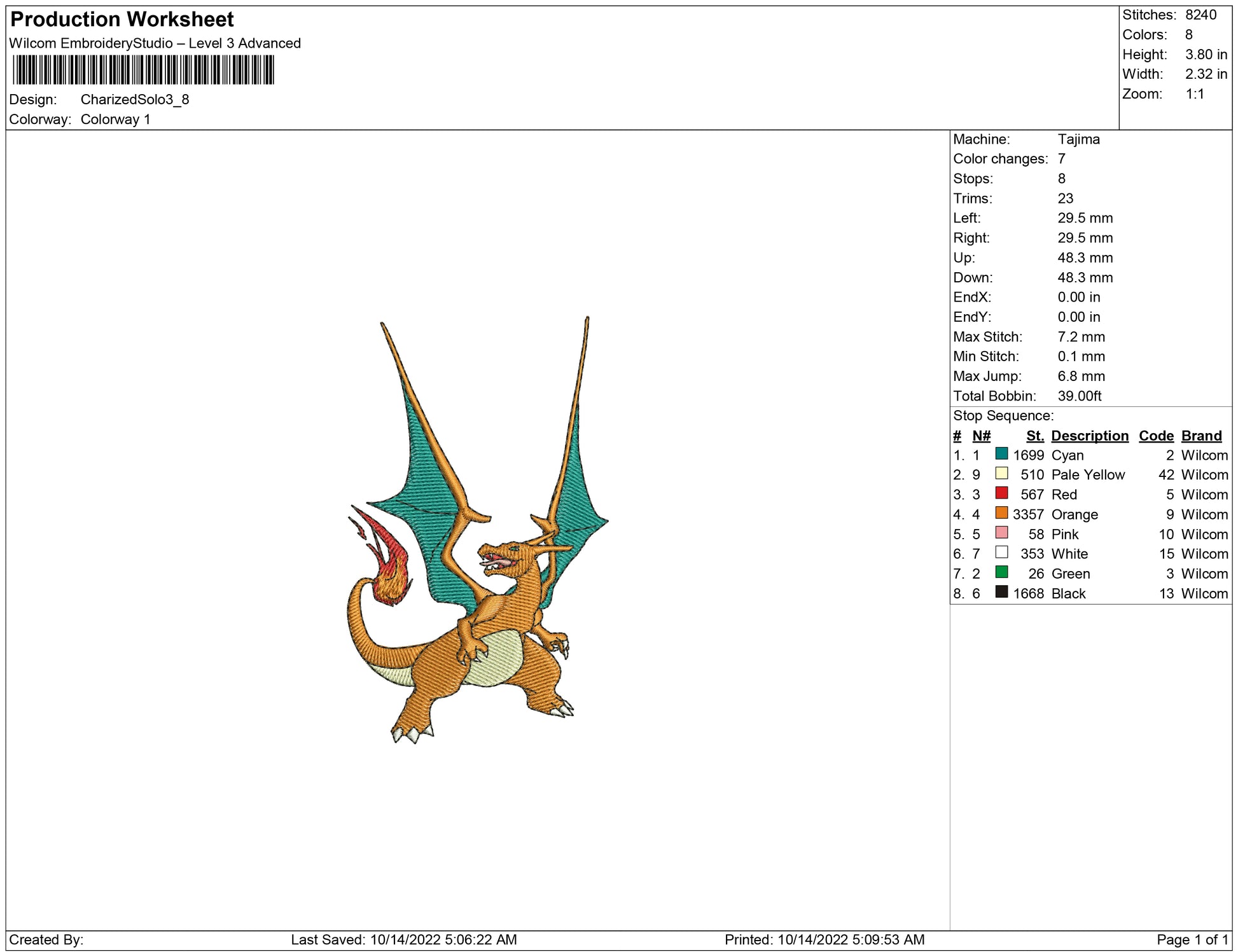Click the design name CharizedSolo3_8
The image size is (1238, 952).
[135, 100]
